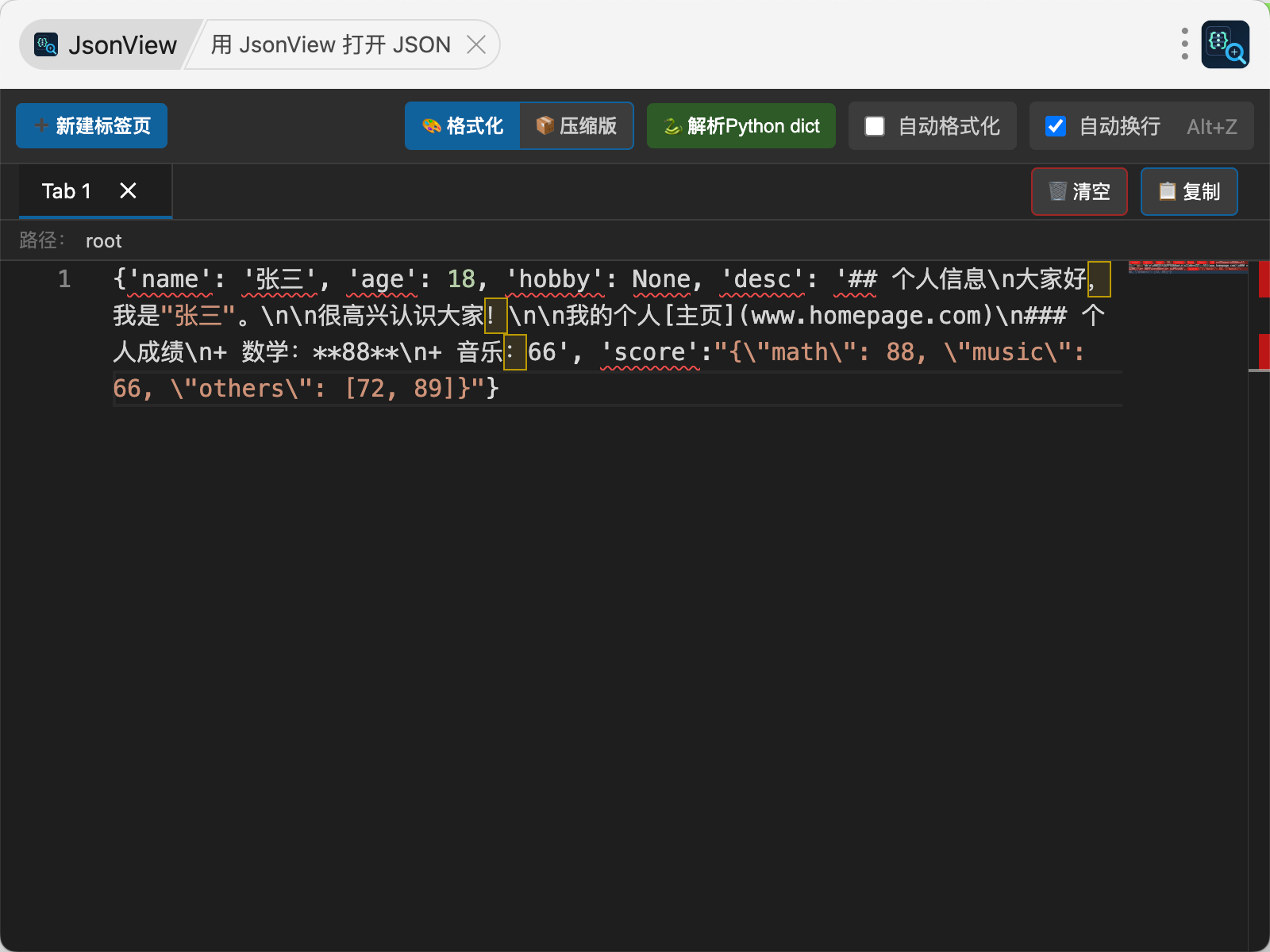1270x952 pixels.
Task: Click the 解析Python dict button
Action: (x=741, y=126)
